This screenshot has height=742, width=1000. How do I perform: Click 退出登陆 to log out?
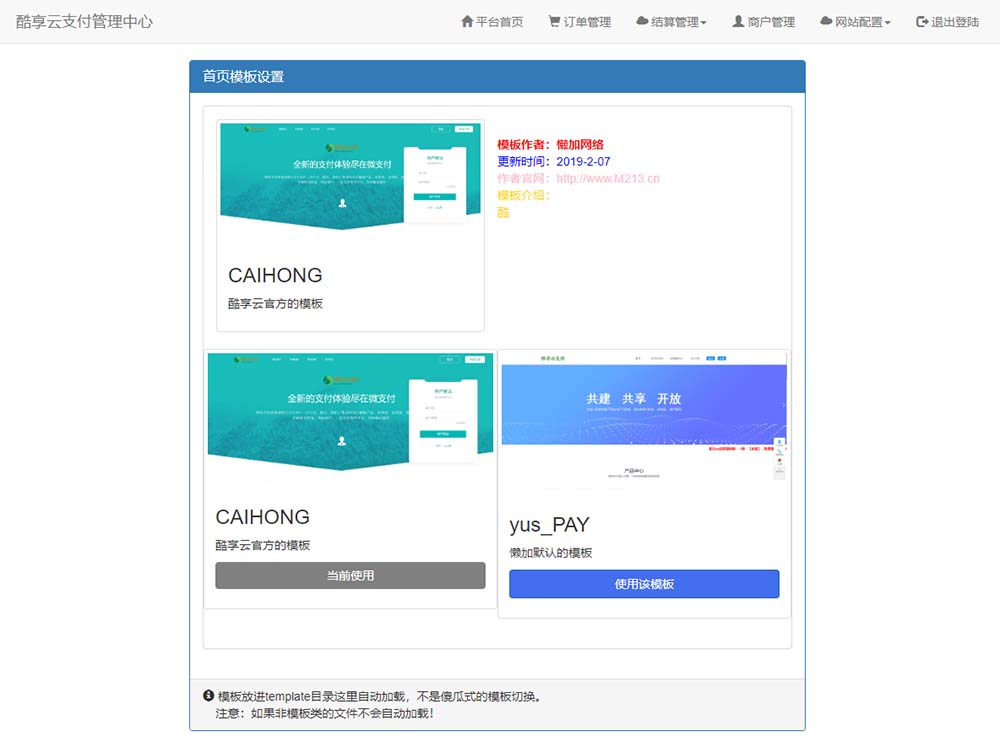pyautogui.click(x=947, y=22)
